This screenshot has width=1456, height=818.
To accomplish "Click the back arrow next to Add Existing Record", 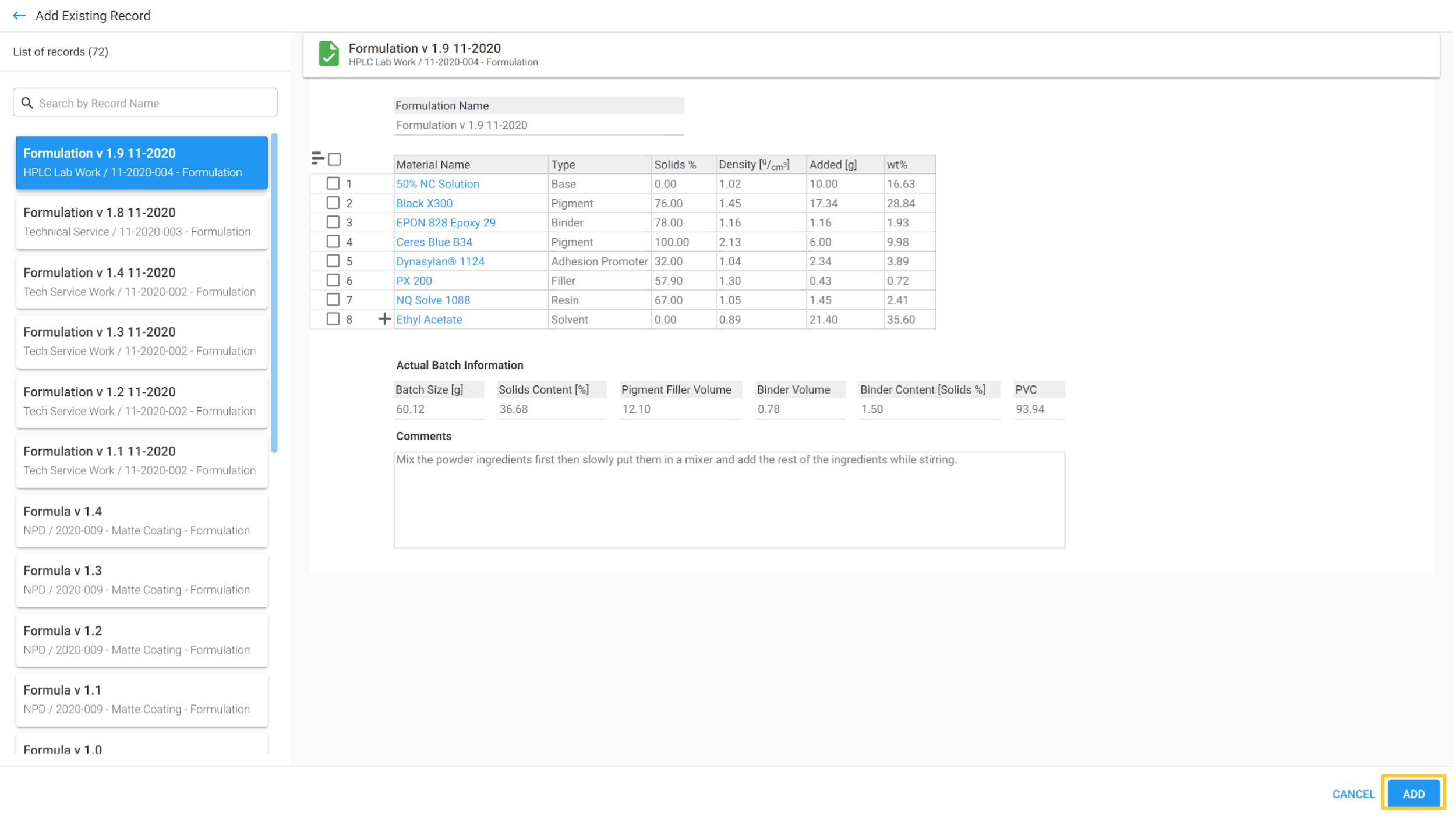I will point(19,16).
